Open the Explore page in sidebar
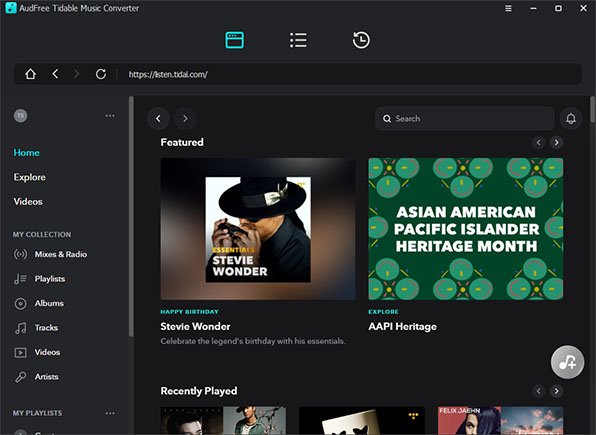Screen dimensions: 596x435 pos(30,177)
